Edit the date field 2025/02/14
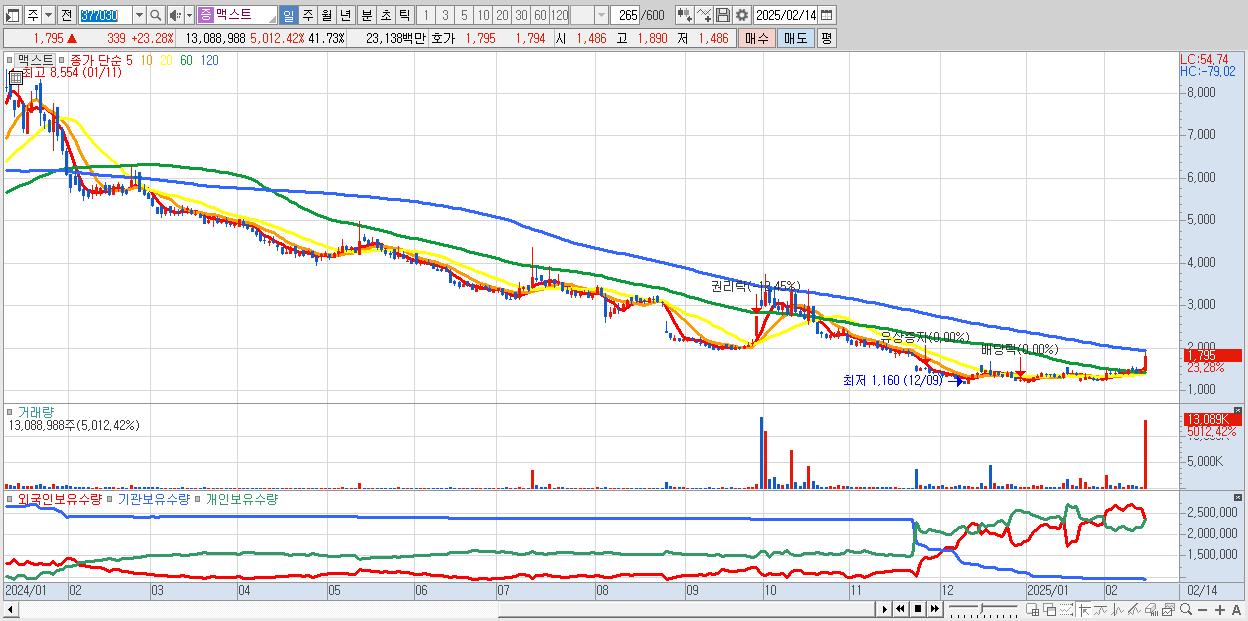Image resolution: width=1248 pixels, height=621 pixels. [x=785, y=15]
